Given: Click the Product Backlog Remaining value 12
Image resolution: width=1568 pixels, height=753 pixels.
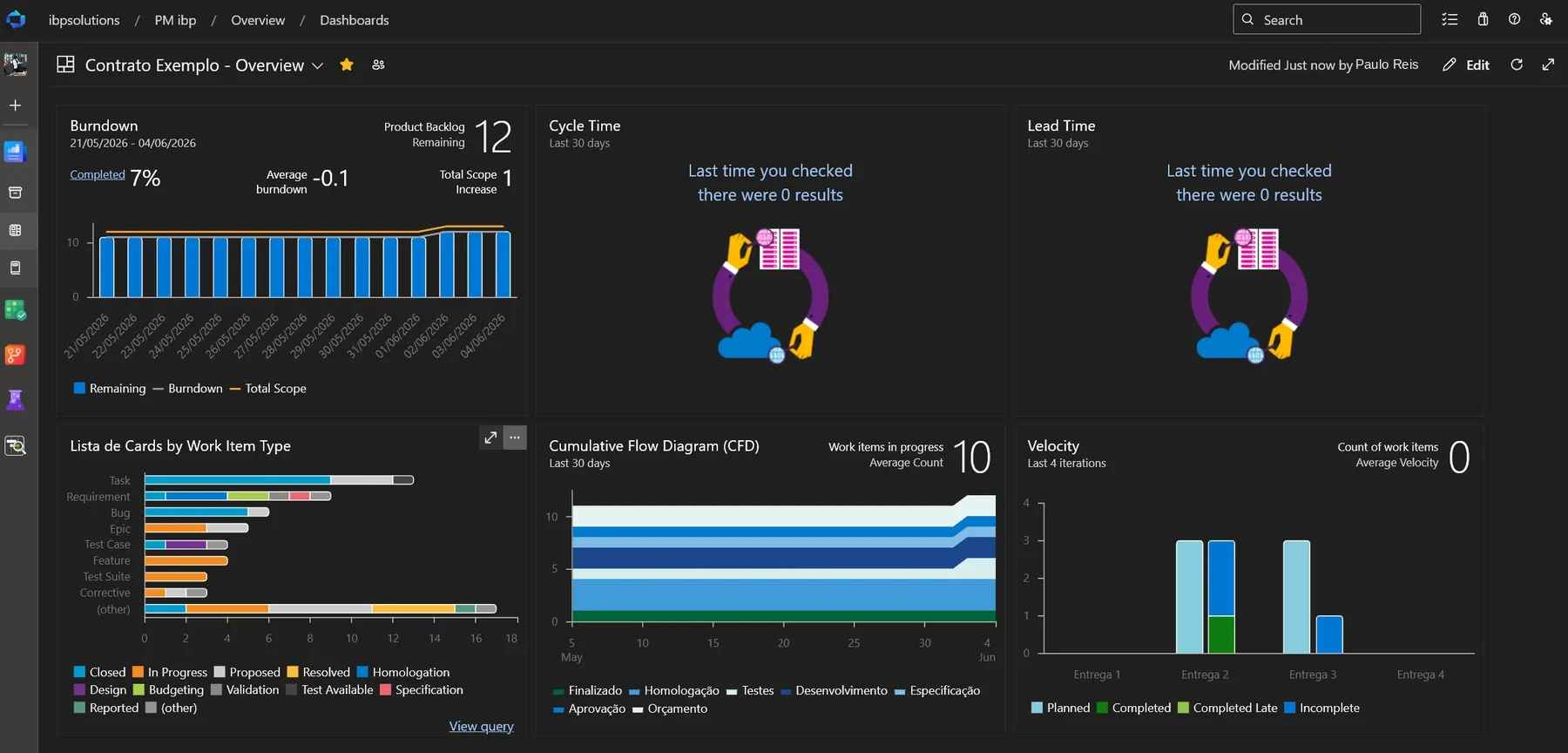Looking at the screenshot, I should tap(493, 137).
